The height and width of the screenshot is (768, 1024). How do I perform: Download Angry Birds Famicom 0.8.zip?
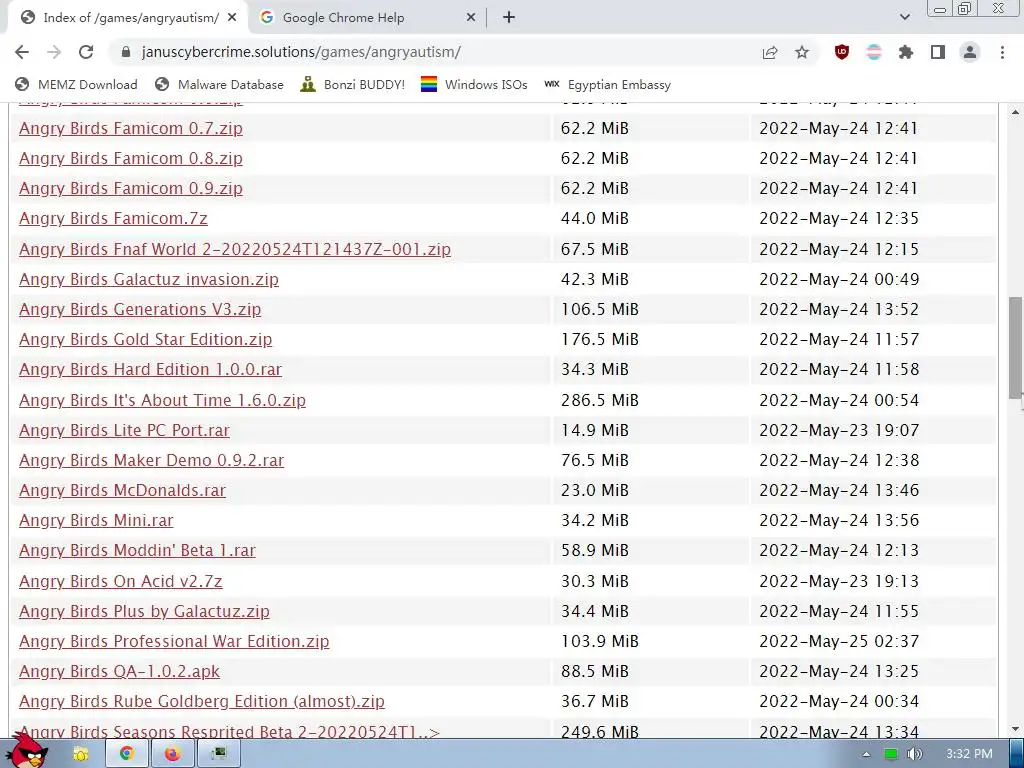click(x=131, y=158)
